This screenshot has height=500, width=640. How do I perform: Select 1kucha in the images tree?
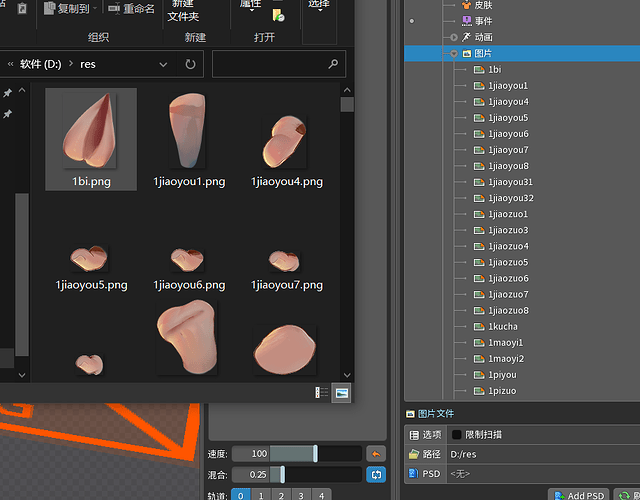(502, 327)
